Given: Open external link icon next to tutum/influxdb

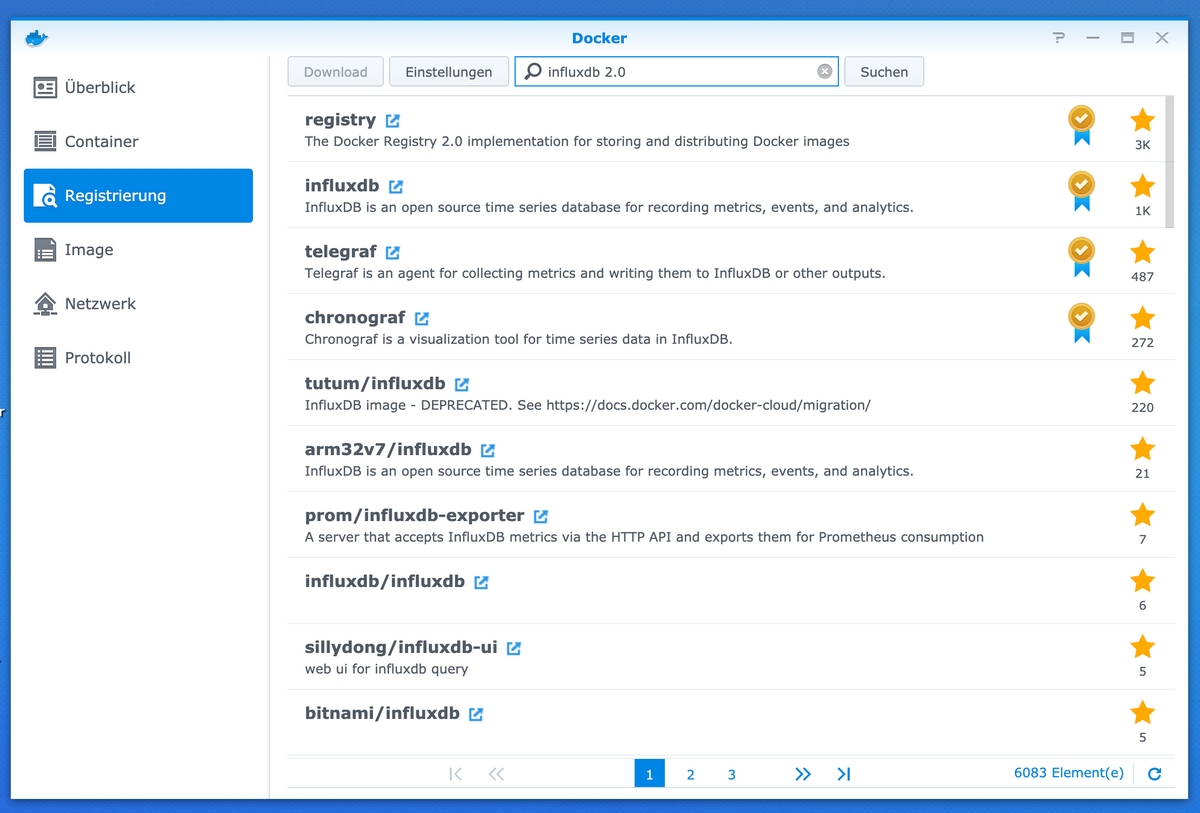Looking at the screenshot, I should pos(462,384).
